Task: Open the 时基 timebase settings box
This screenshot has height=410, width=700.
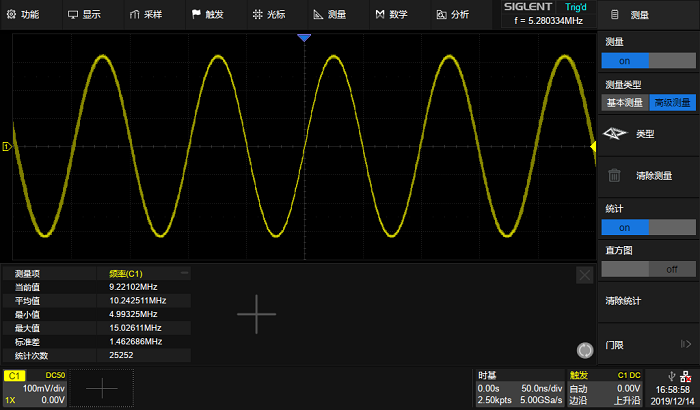Action: tap(520, 388)
